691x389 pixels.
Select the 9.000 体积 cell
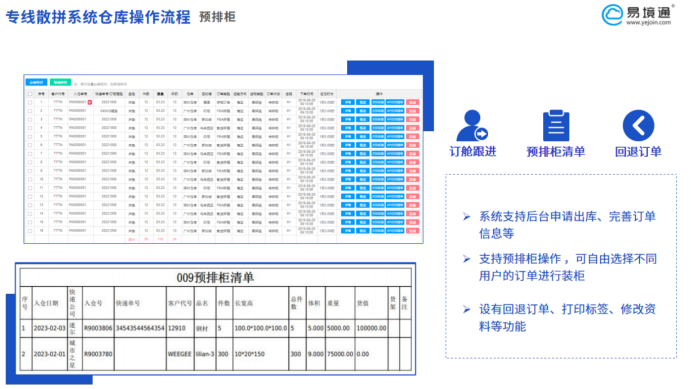coord(316,354)
